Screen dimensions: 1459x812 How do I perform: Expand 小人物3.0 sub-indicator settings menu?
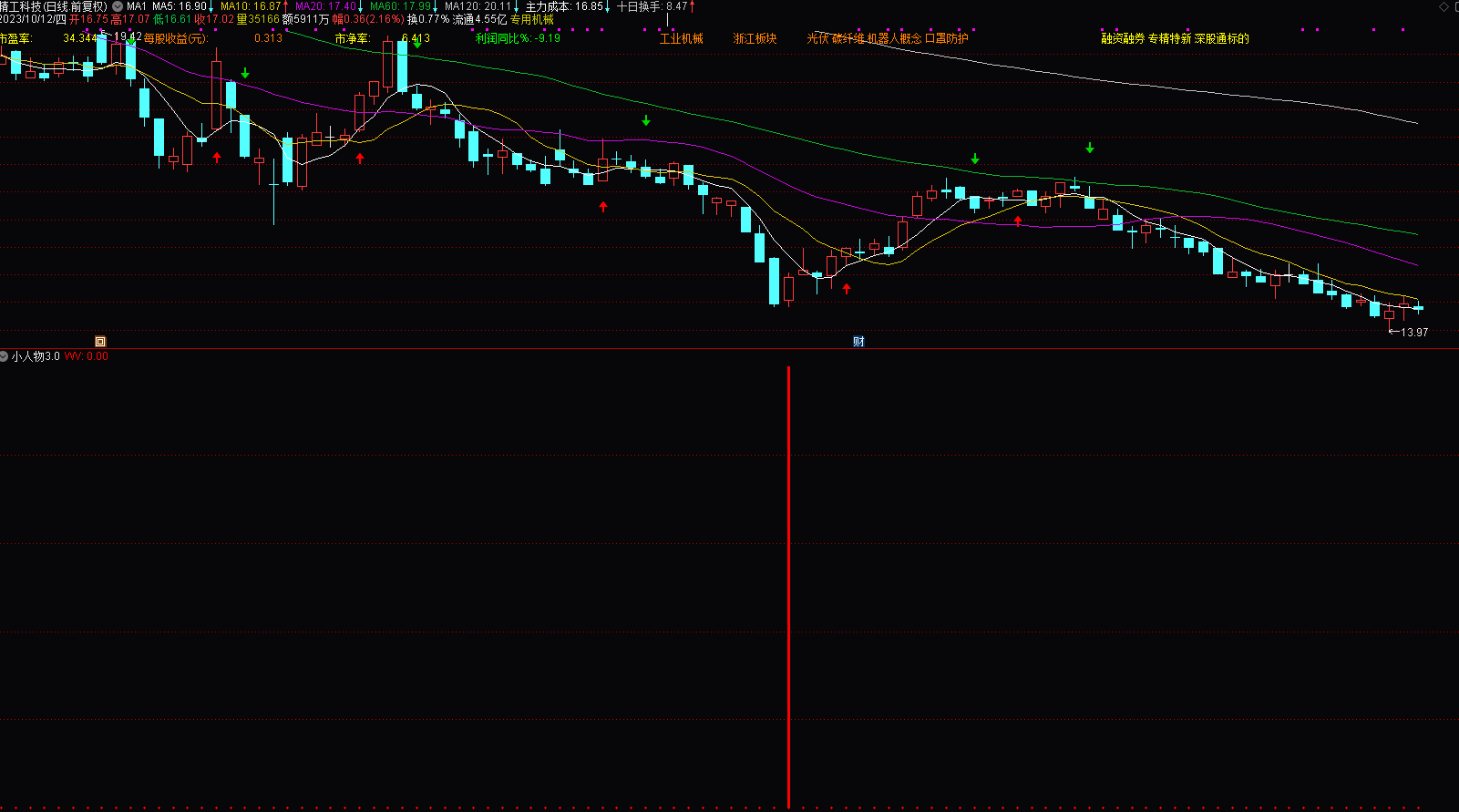[5, 356]
